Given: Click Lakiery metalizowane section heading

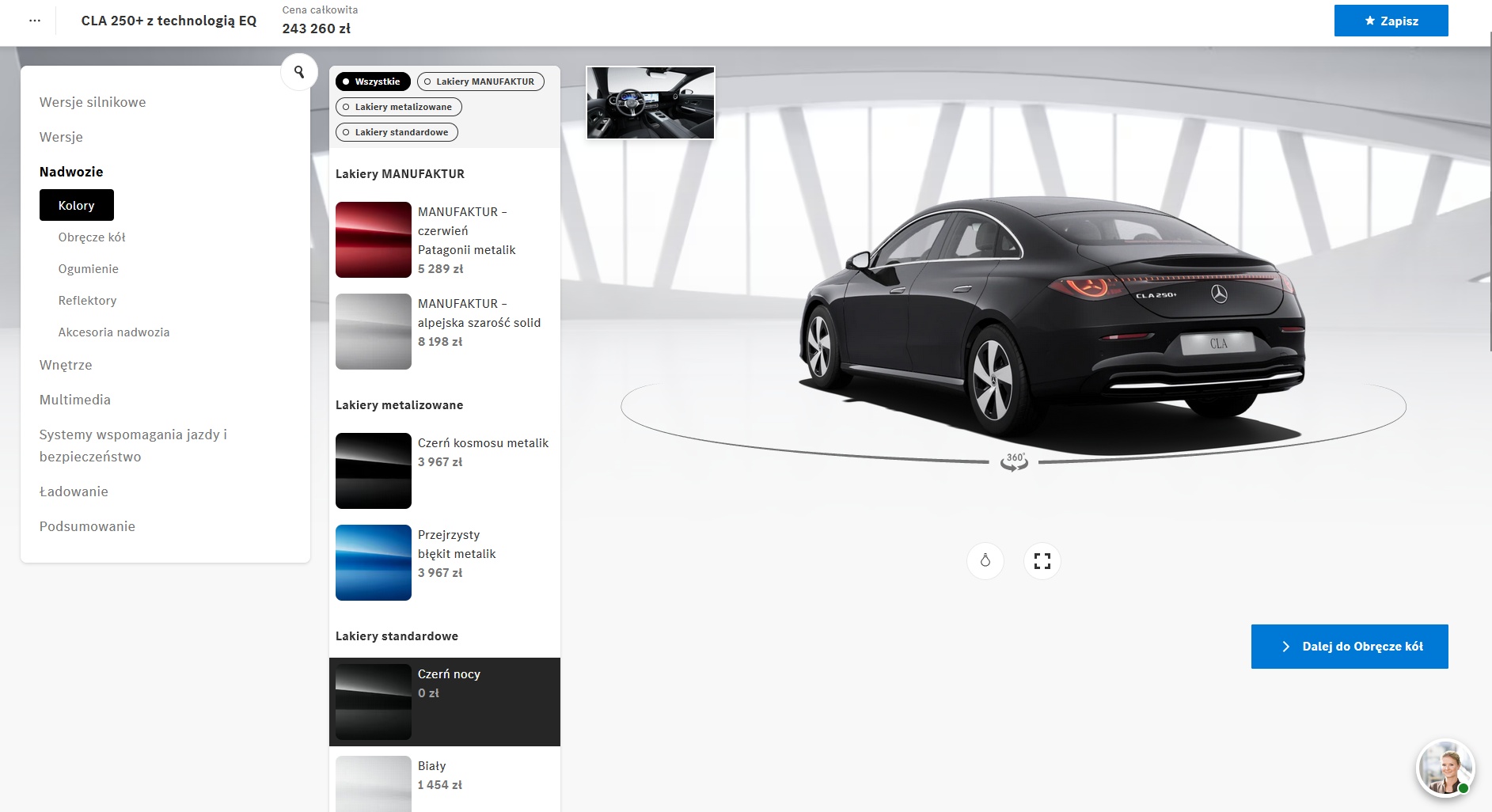Looking at the screenshot, I should (399, 405).
